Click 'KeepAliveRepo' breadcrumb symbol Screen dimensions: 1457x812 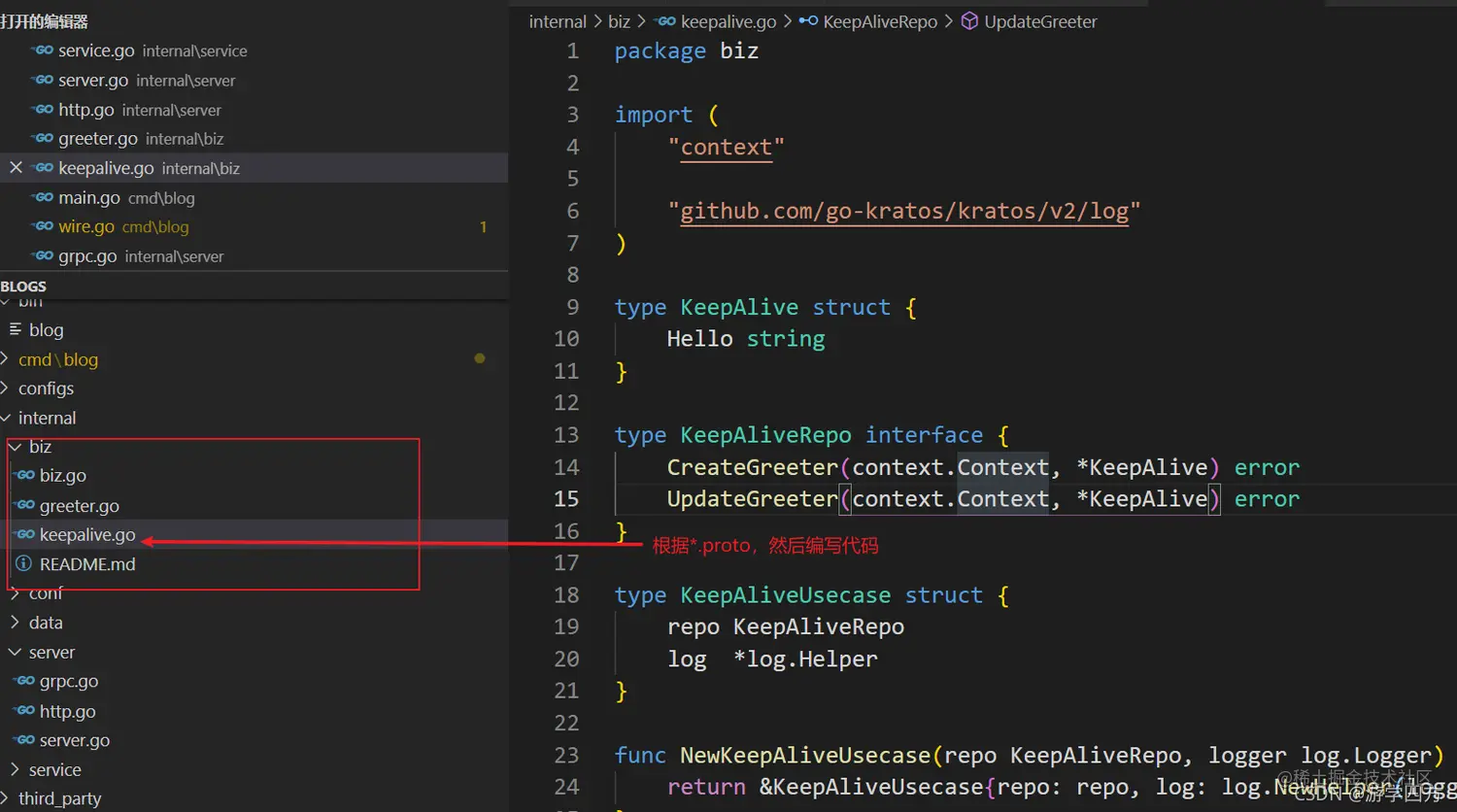[x=880, y=21]
